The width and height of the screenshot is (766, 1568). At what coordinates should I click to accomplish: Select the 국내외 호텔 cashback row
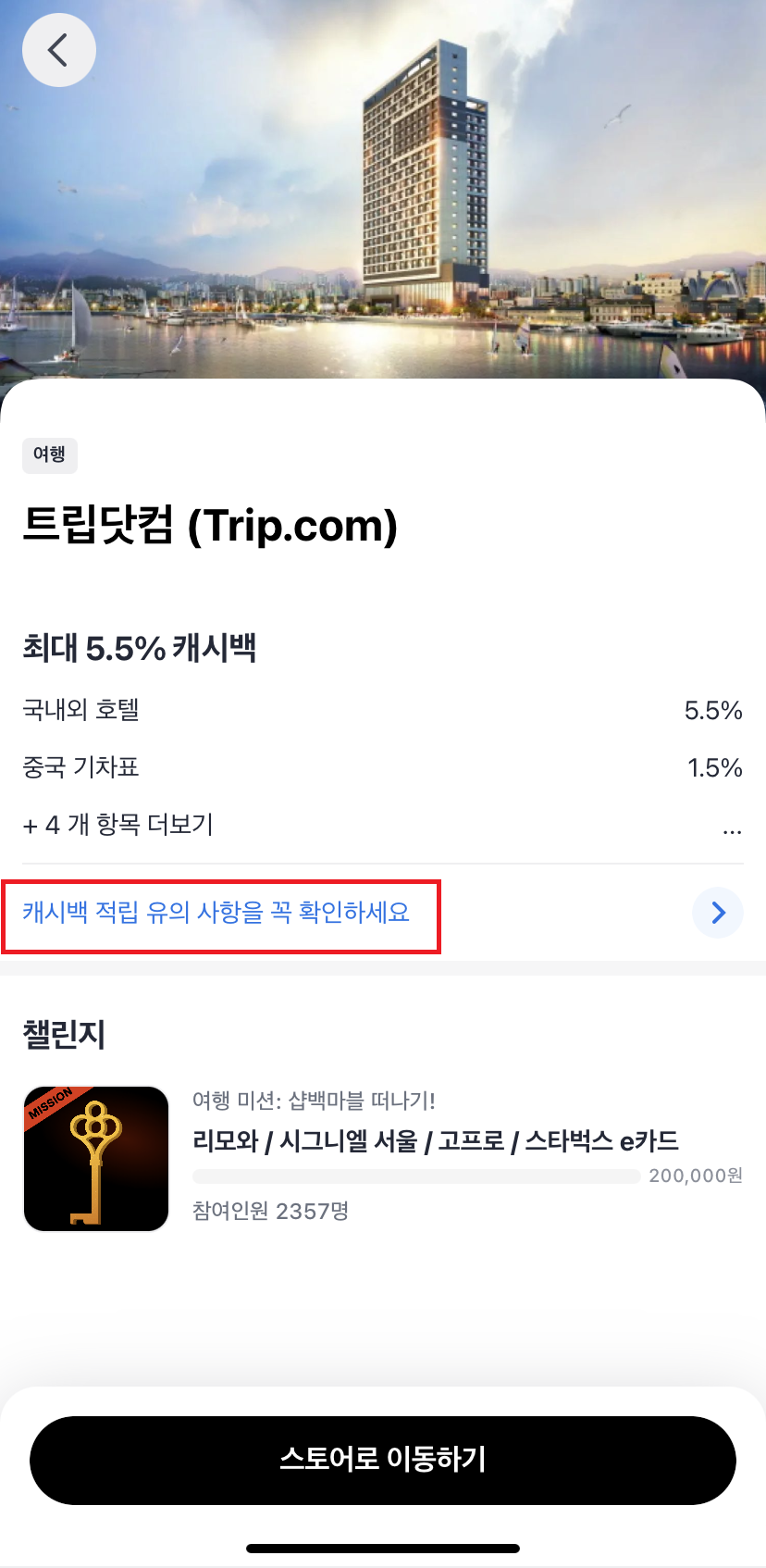point(383,710)
